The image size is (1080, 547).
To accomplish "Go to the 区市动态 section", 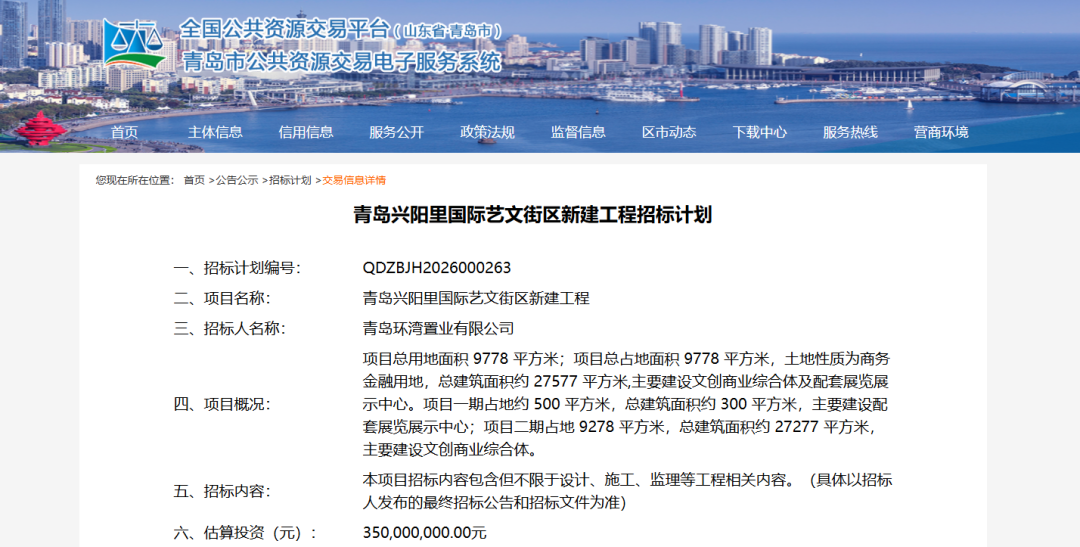I will tap(669, 132).
